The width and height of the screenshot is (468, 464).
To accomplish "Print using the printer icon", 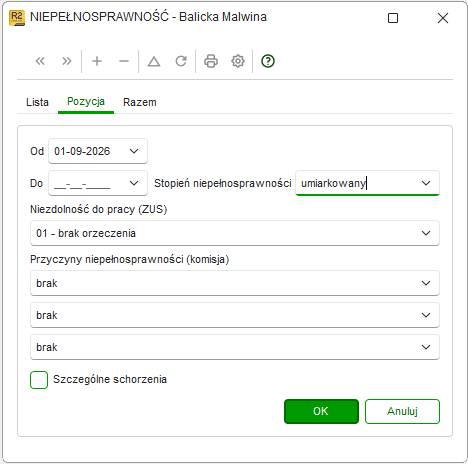I will pyautogui.click(x=211, y=61).
